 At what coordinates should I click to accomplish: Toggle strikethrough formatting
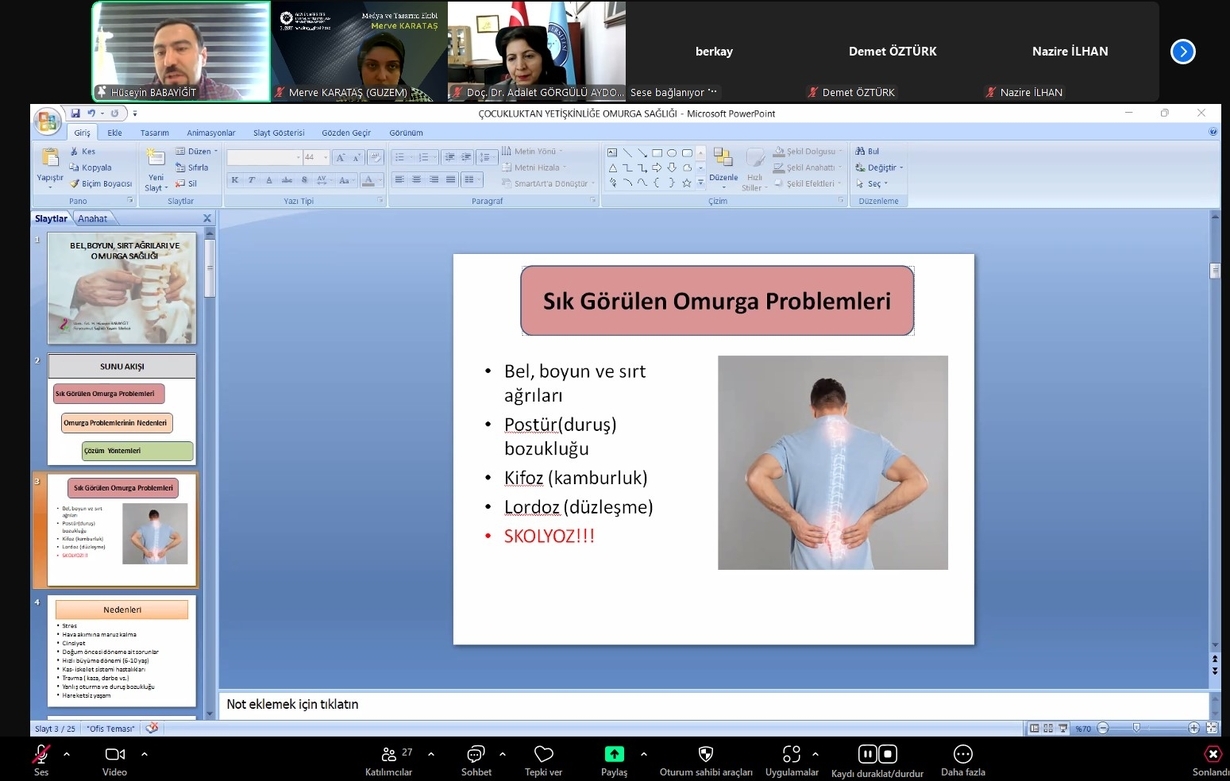point(287,180)
